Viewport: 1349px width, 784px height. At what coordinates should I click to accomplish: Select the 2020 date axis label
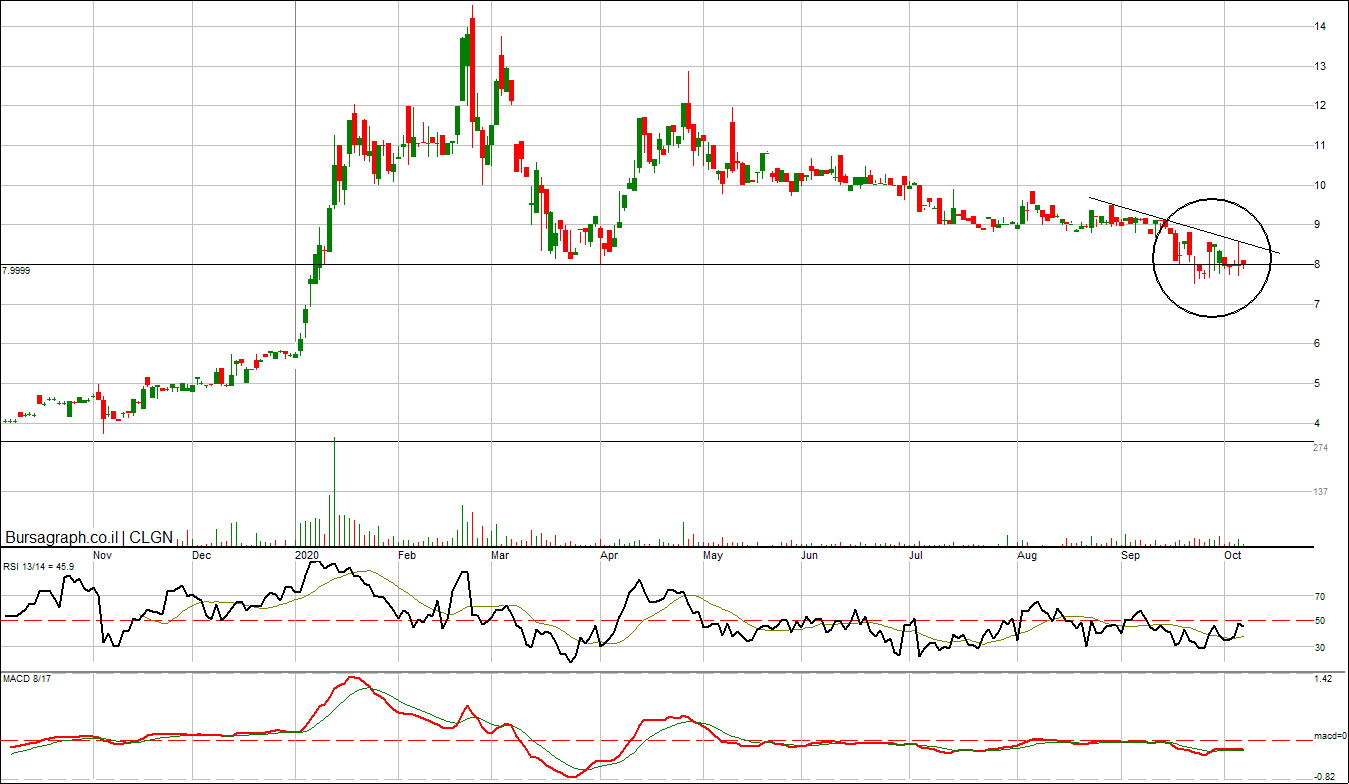point(308,554)
